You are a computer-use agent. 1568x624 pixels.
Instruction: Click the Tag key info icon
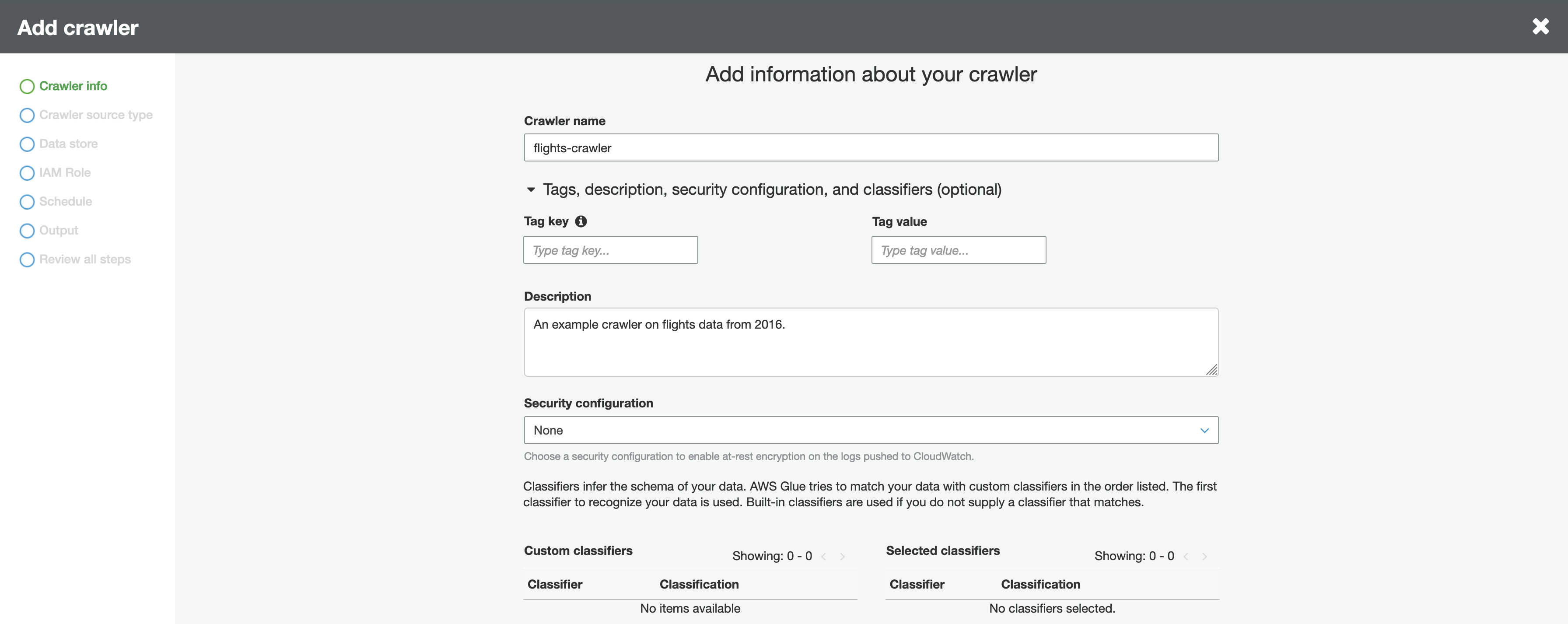[x=581, y=221]
